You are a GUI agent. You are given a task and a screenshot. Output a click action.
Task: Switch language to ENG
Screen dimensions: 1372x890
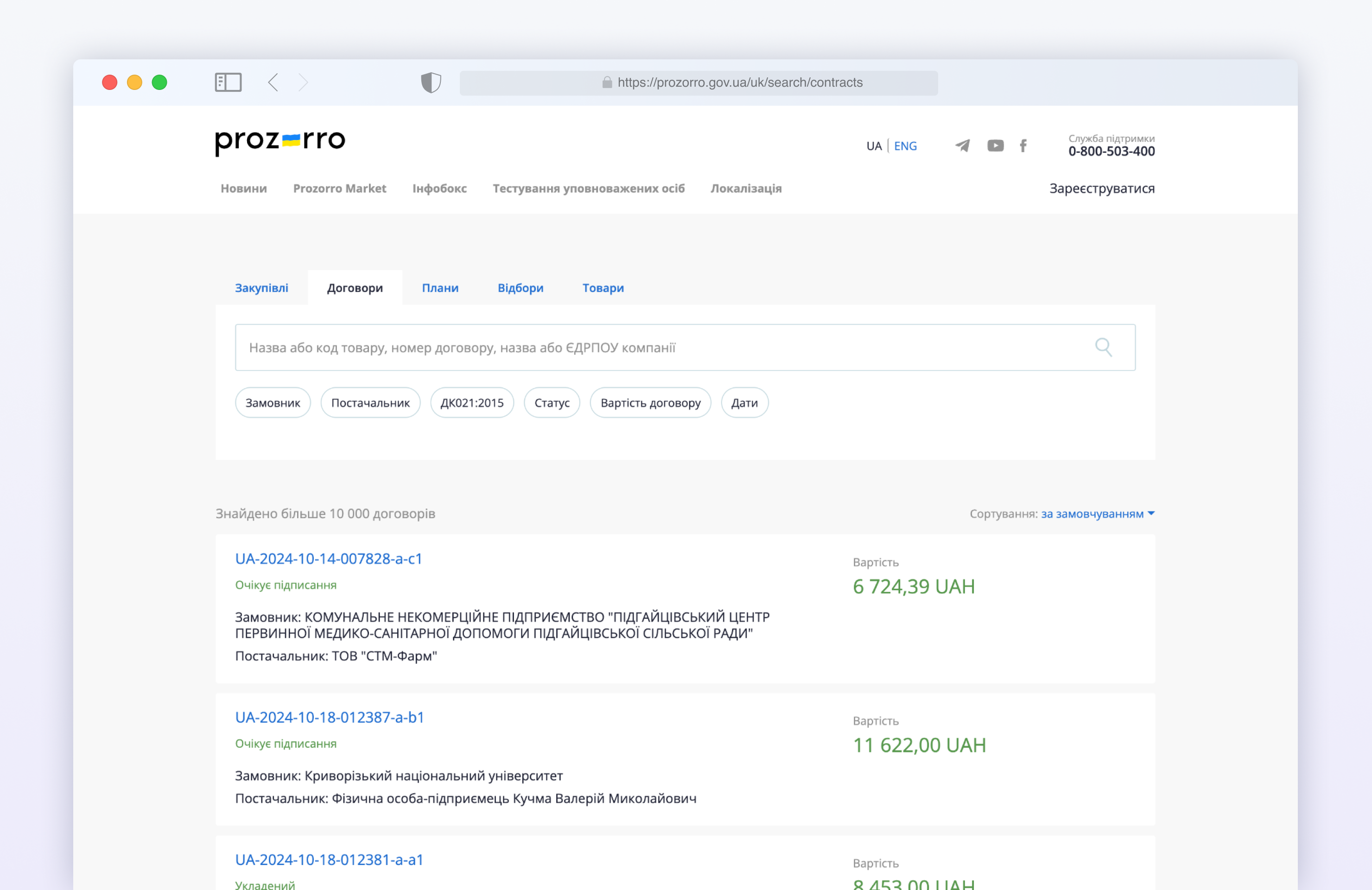pos(905,146)
